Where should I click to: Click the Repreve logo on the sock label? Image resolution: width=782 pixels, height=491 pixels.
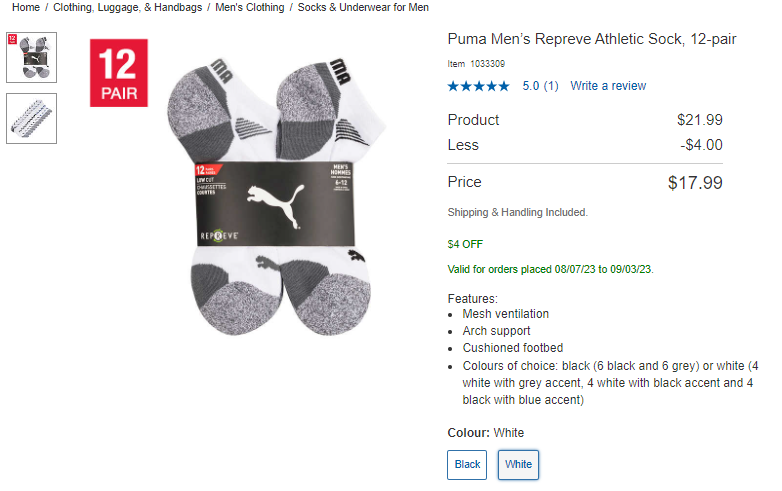coord(220,237)
